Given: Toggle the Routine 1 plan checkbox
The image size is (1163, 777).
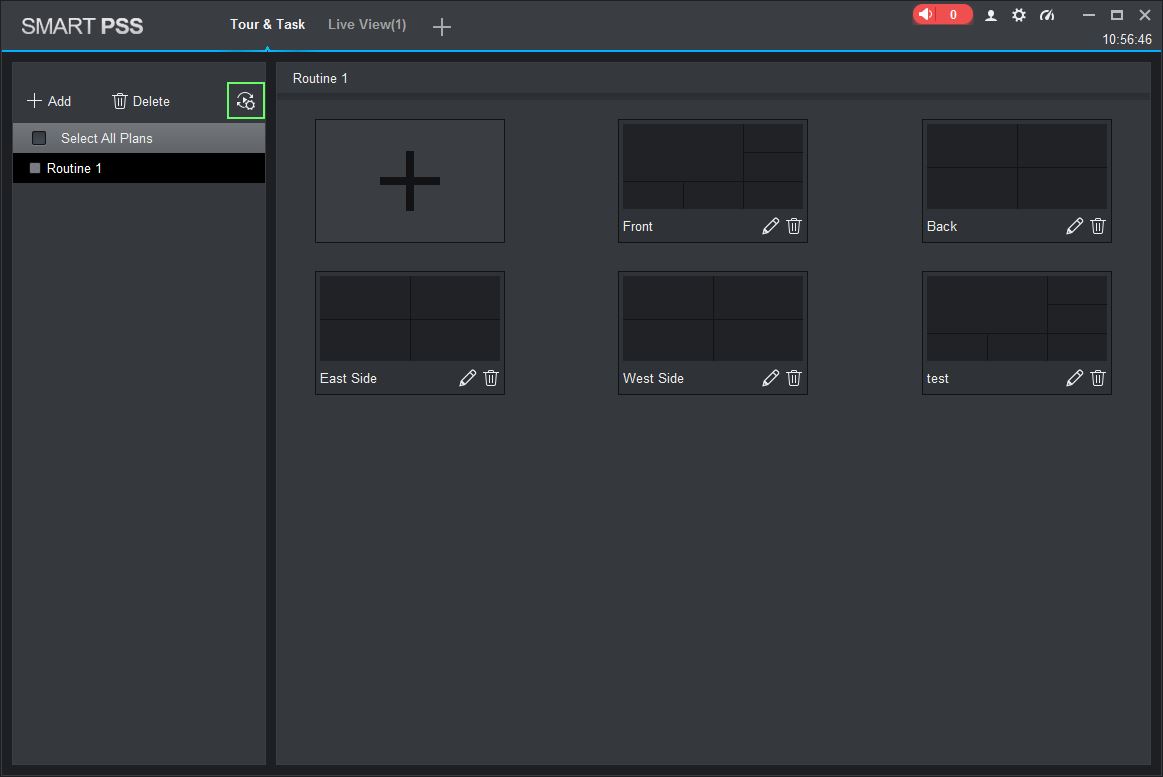Looking at the screenshot, I should point(35,168).
